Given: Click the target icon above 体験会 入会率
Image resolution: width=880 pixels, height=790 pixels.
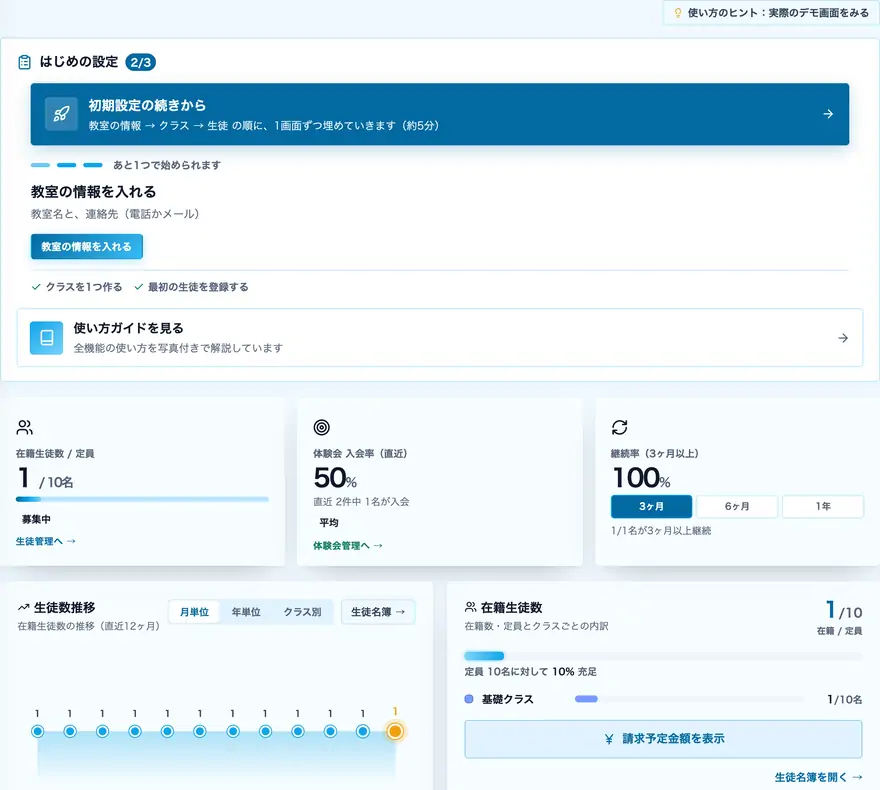Looking at the screenshot, I should tap(322, 428).
